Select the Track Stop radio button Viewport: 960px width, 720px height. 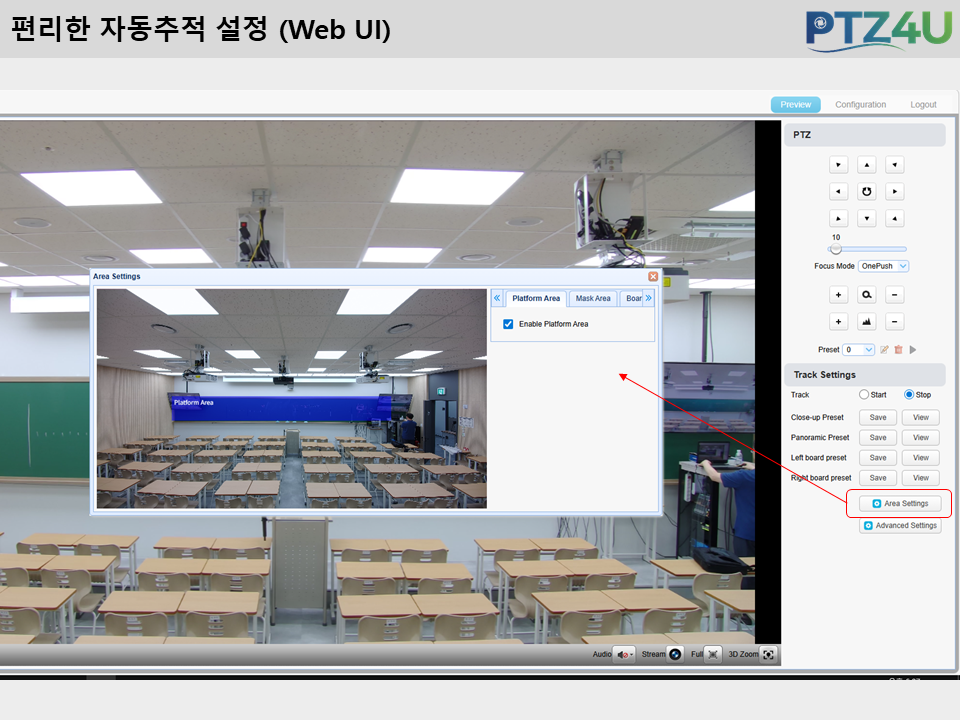pos(909,394)
